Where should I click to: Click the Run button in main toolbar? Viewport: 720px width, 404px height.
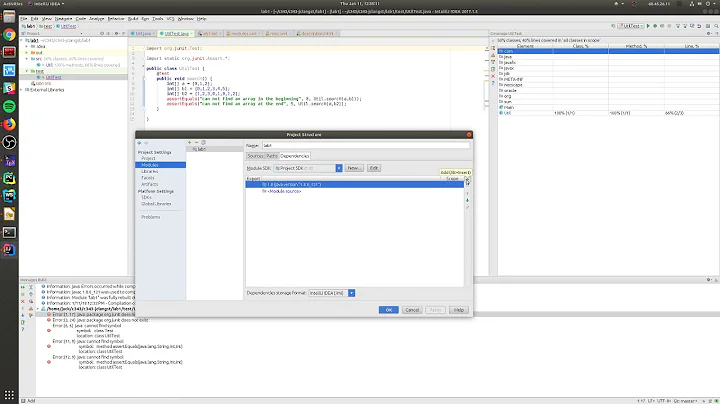click(648, 26)
